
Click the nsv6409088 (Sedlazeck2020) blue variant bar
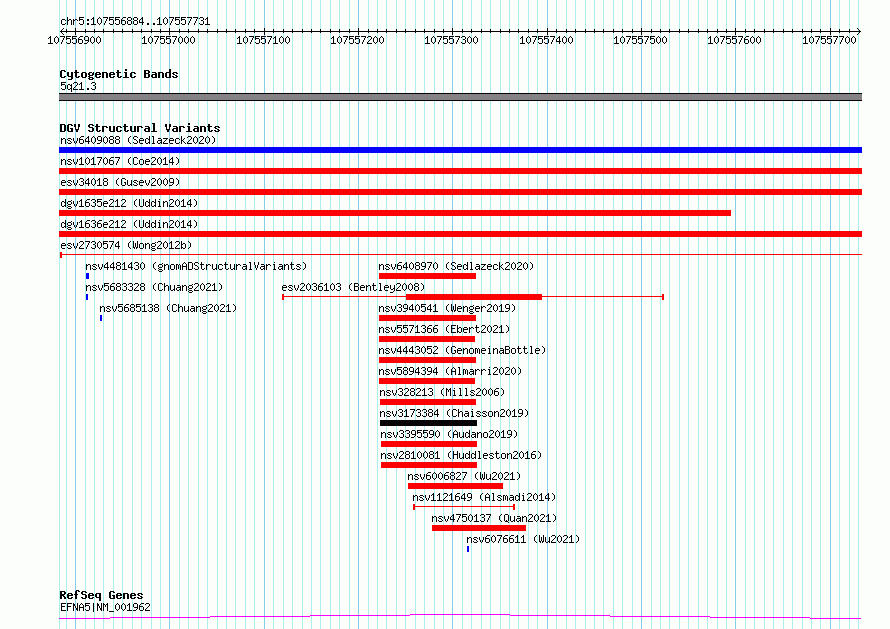tap(460, 150)
